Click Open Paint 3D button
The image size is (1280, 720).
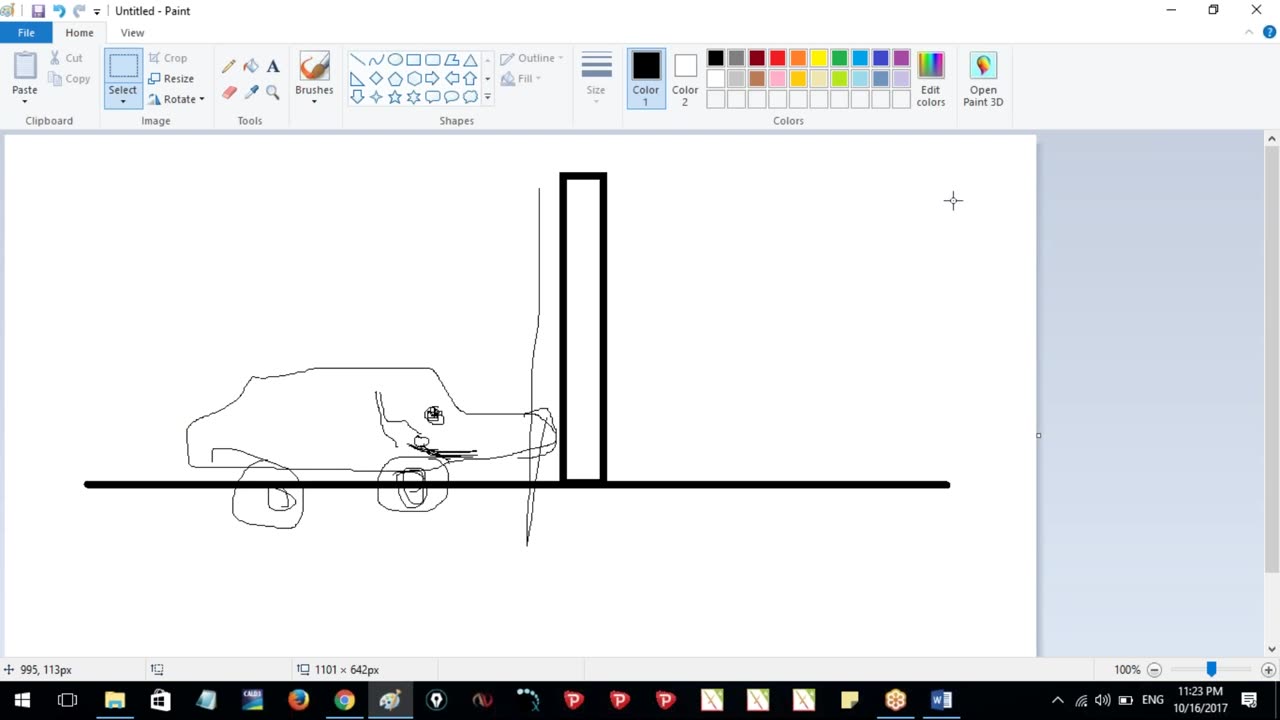click(x=983, y=79)
